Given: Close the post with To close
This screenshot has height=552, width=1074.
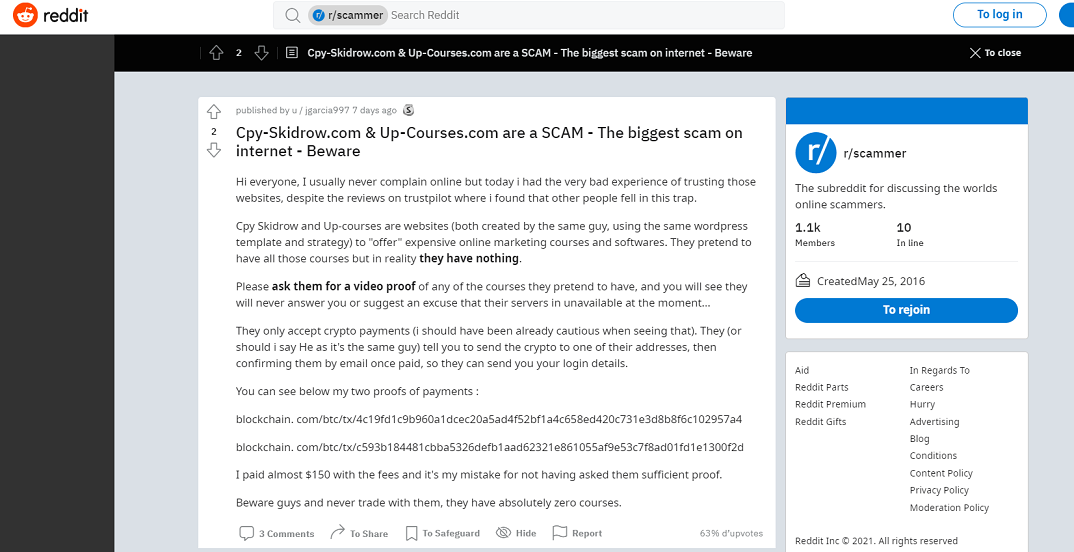Looking at the screenshot, I should pos(995,53).
